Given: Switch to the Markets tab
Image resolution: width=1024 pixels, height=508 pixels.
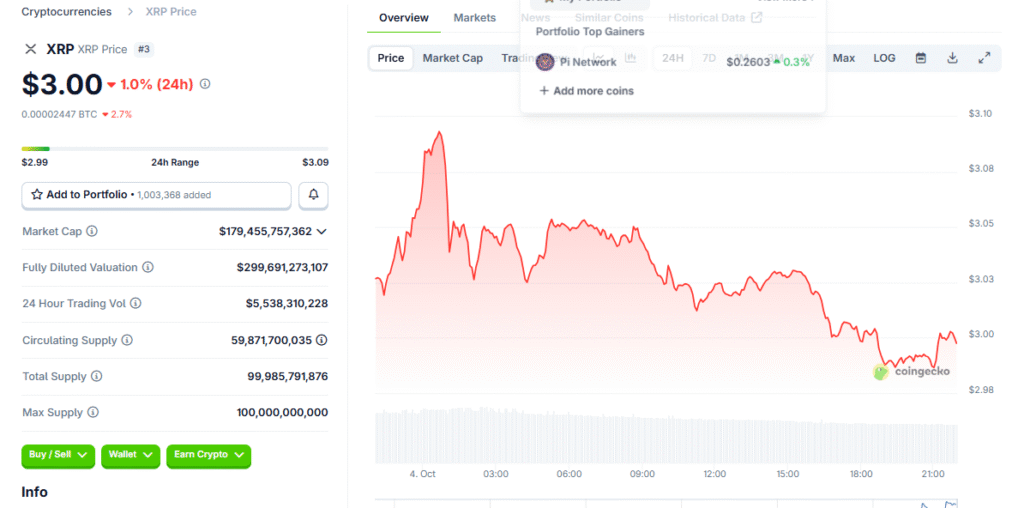Looking at the screenshot, I should pyautogui.click(x=474, y=18).
